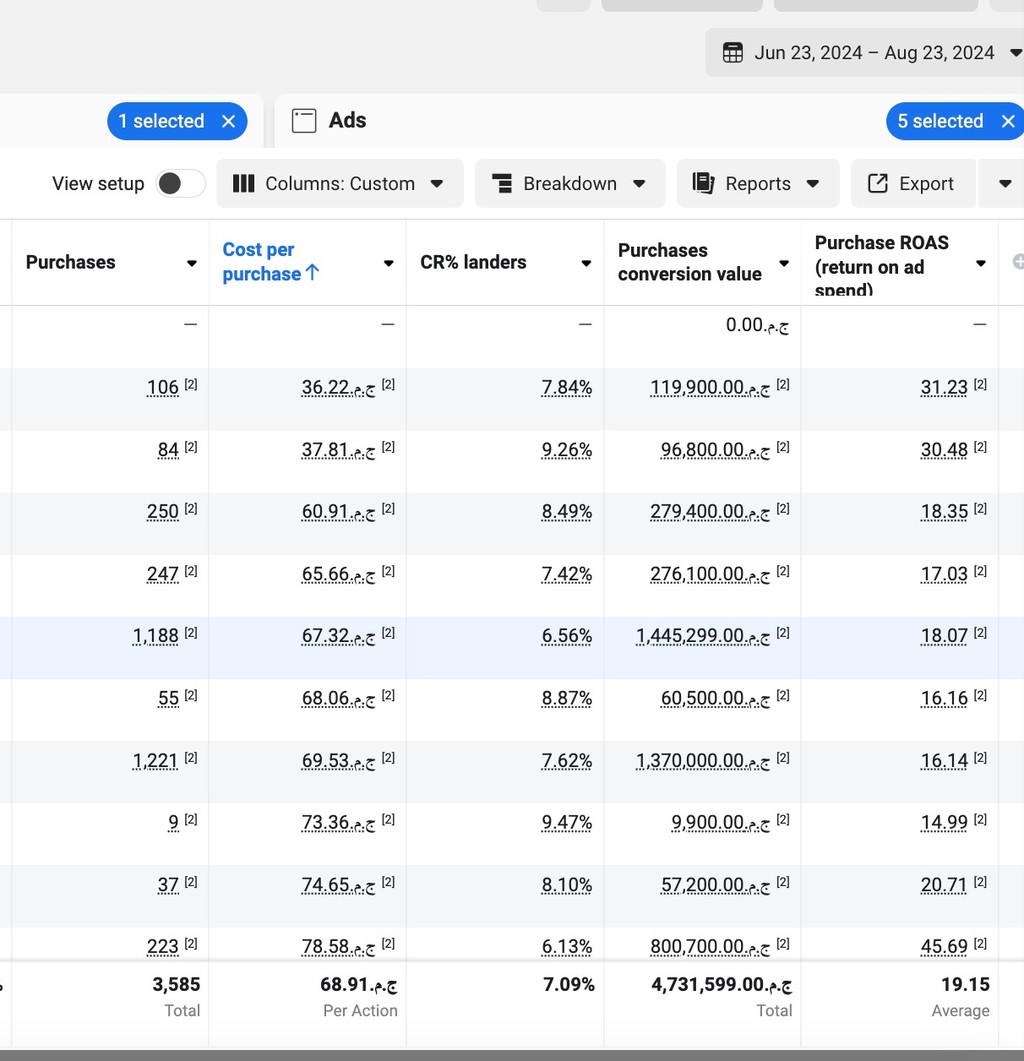Screen dimensions: 1024x1061
Task: Open the Reports dropdown
Action: [x=758, y=183]
